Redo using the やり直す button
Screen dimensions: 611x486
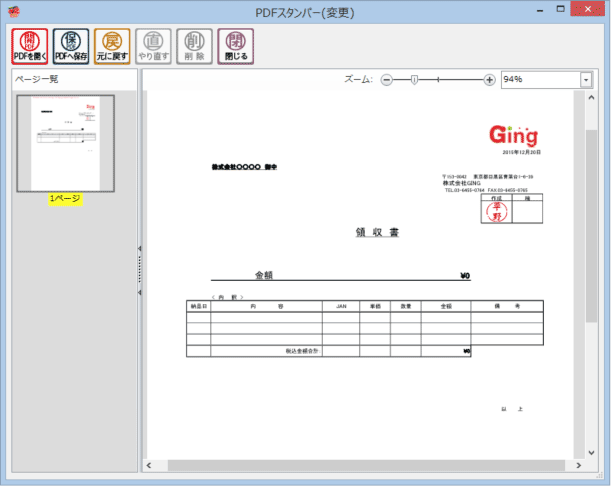click(154, 46)
